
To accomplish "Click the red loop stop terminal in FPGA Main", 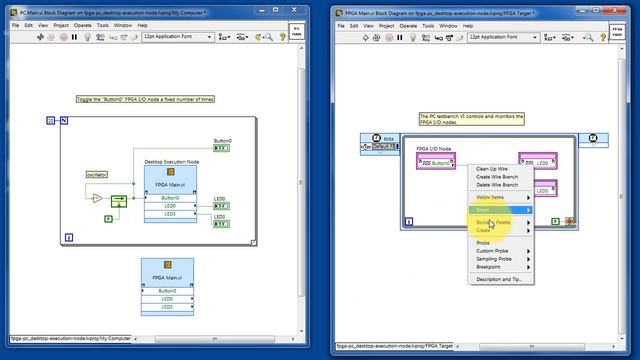I will coord(569,222).
